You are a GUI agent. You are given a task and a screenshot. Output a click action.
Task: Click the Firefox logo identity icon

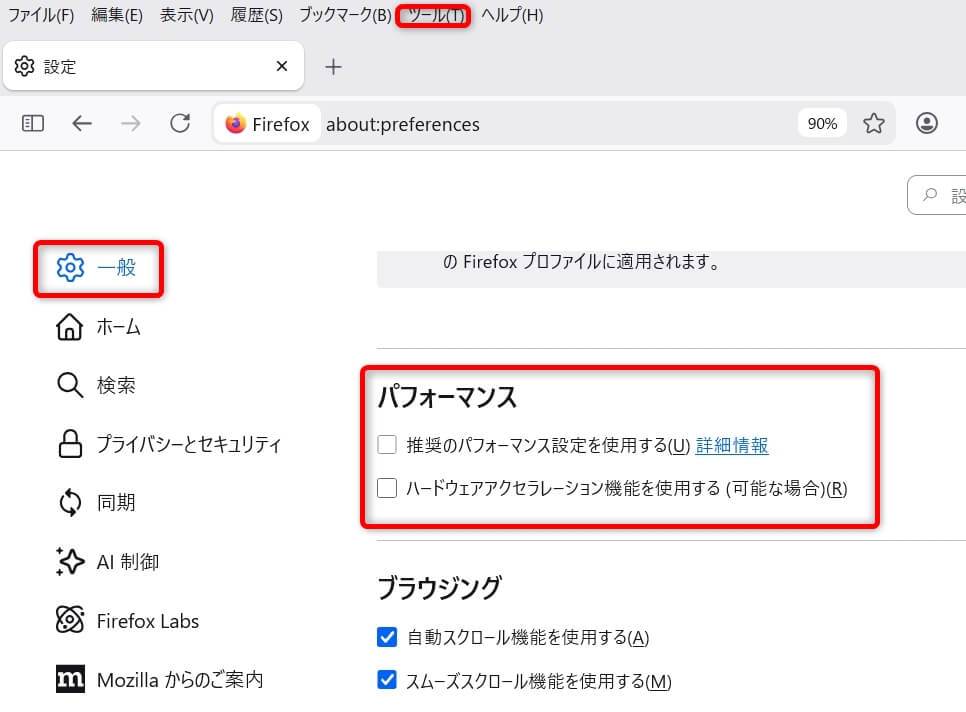click(x=236, y=124)
